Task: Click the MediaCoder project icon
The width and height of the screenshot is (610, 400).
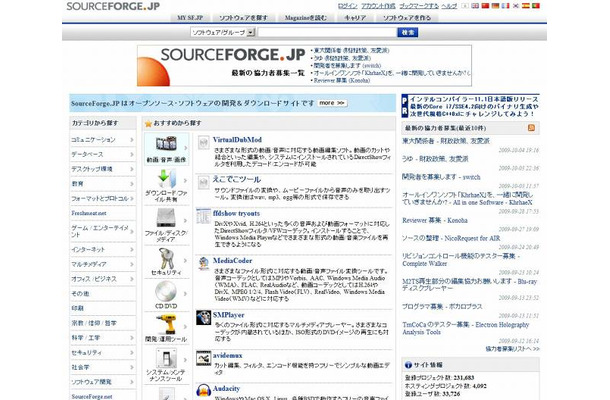Action: click(x=203, y=263)
